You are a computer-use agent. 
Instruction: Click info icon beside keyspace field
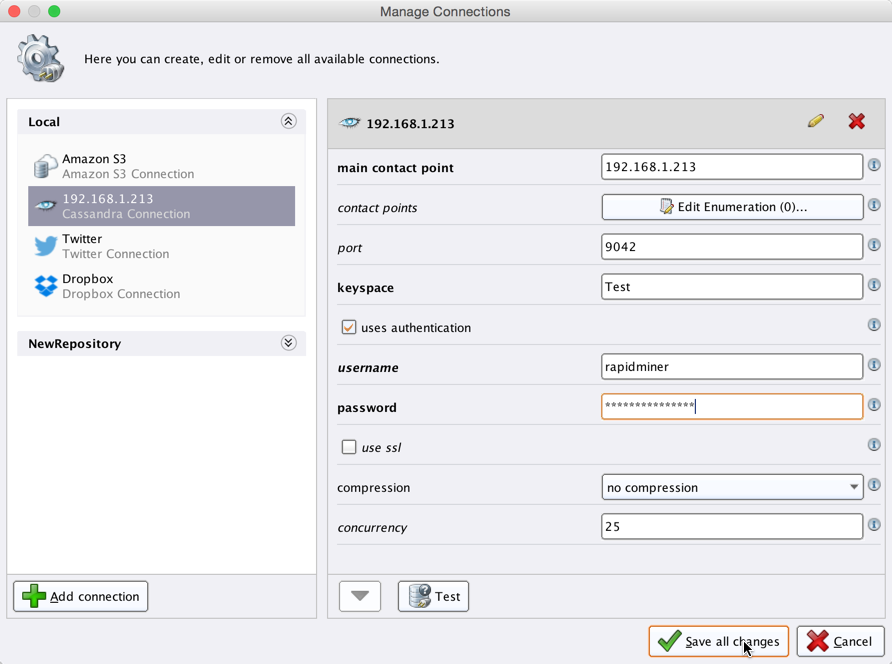pos(874,286)
